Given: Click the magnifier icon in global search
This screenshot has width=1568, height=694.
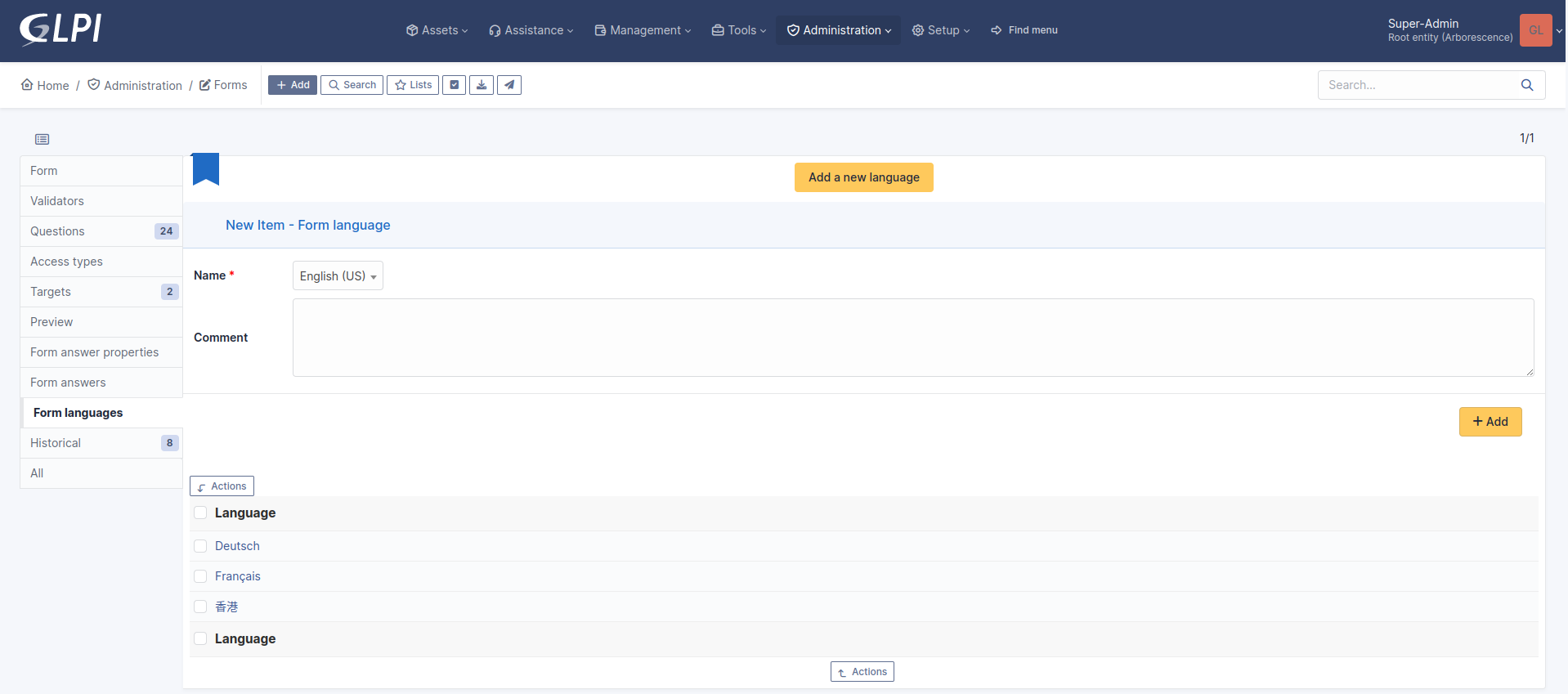Looking at the screenshot, I should 1526,85.
